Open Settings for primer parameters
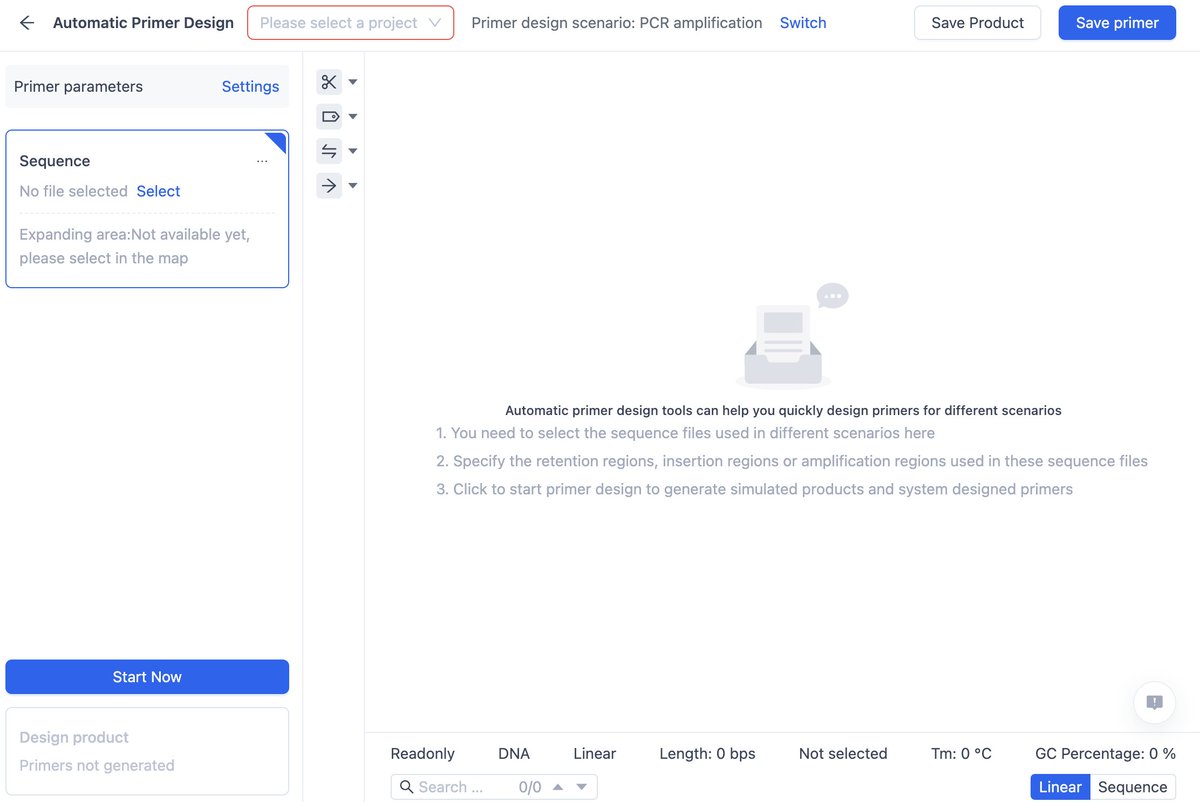The image size is (1200, 802). coord(250,86)
